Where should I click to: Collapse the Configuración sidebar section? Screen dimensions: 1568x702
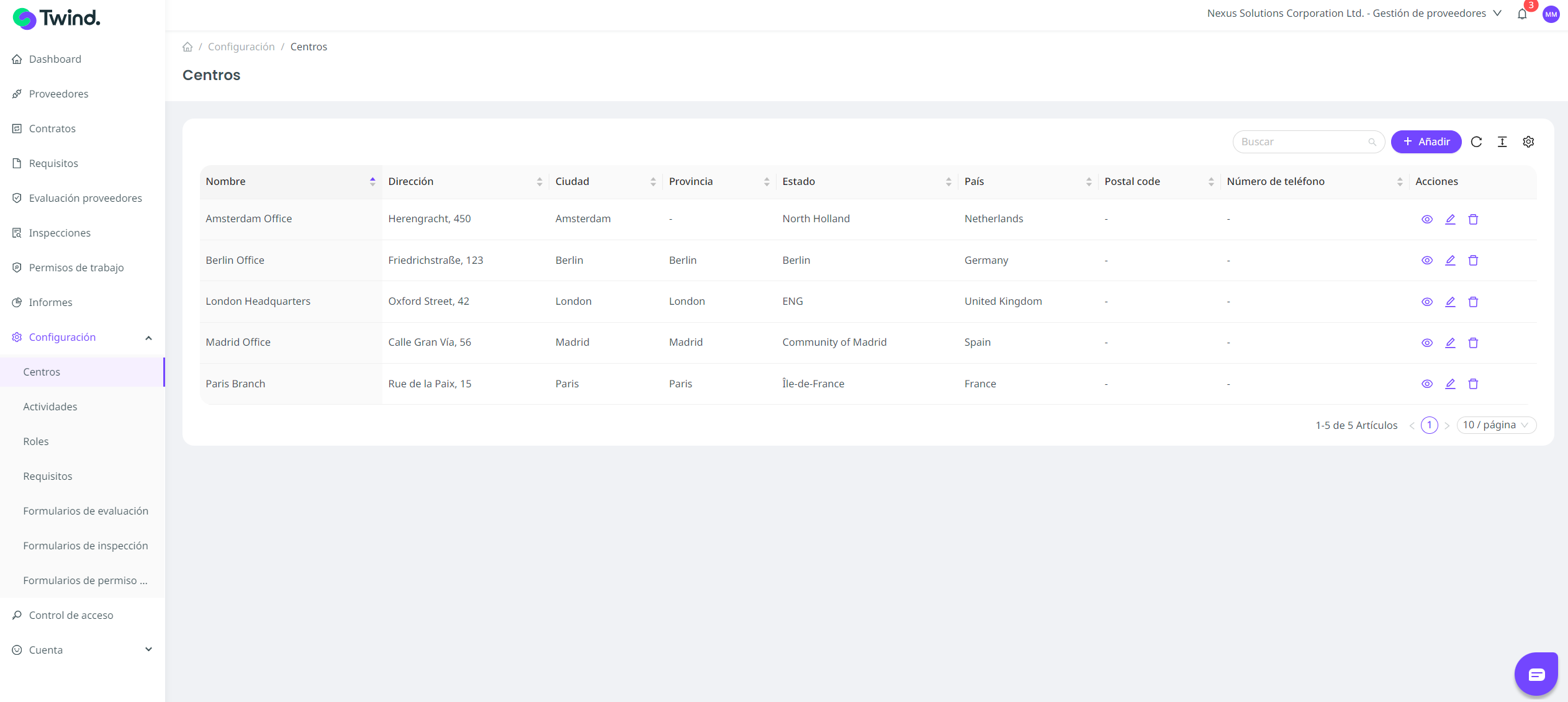point(148,338)
